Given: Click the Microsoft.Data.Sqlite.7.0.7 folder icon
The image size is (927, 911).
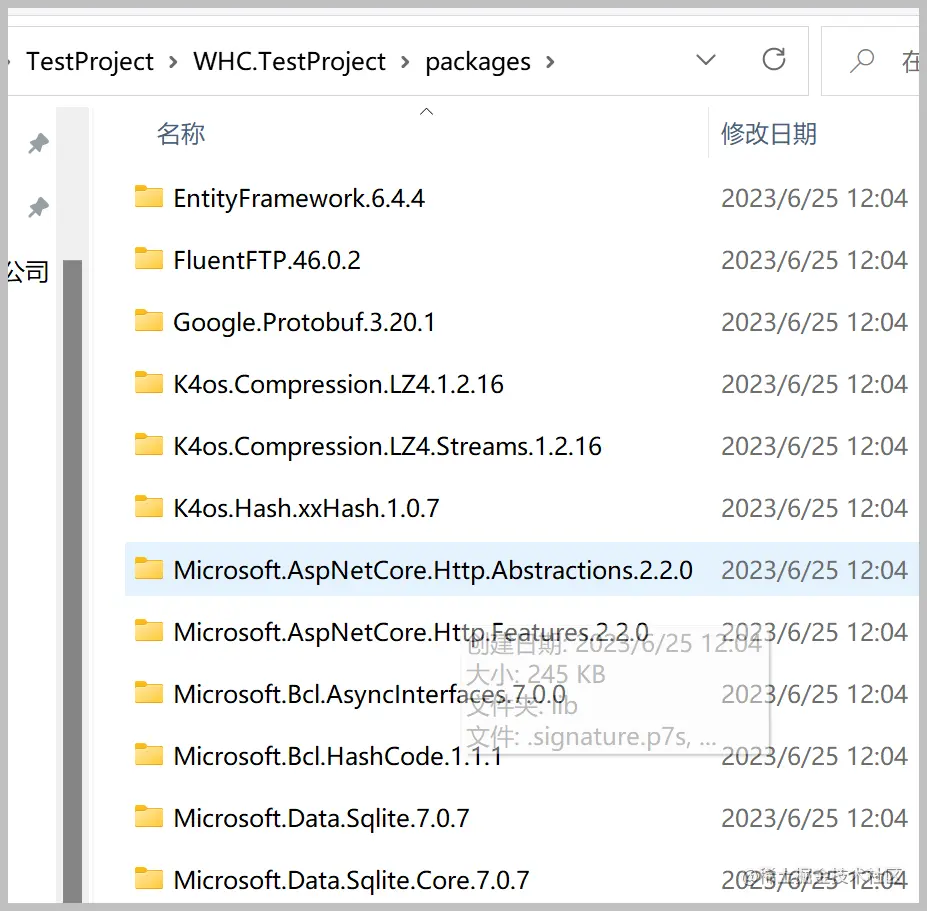Looking at the screenshot, I should click(148, 818).
